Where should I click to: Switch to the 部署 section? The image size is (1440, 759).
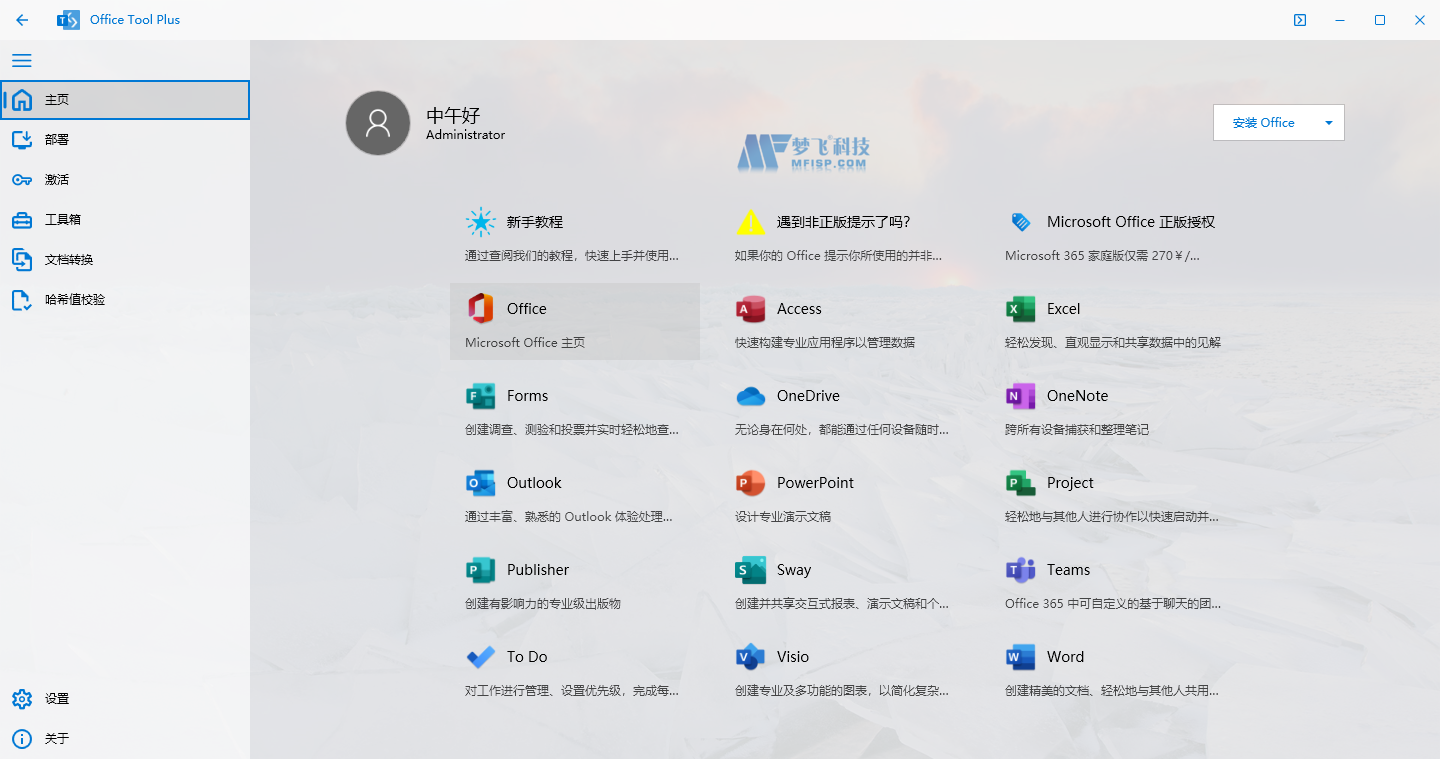55,139
